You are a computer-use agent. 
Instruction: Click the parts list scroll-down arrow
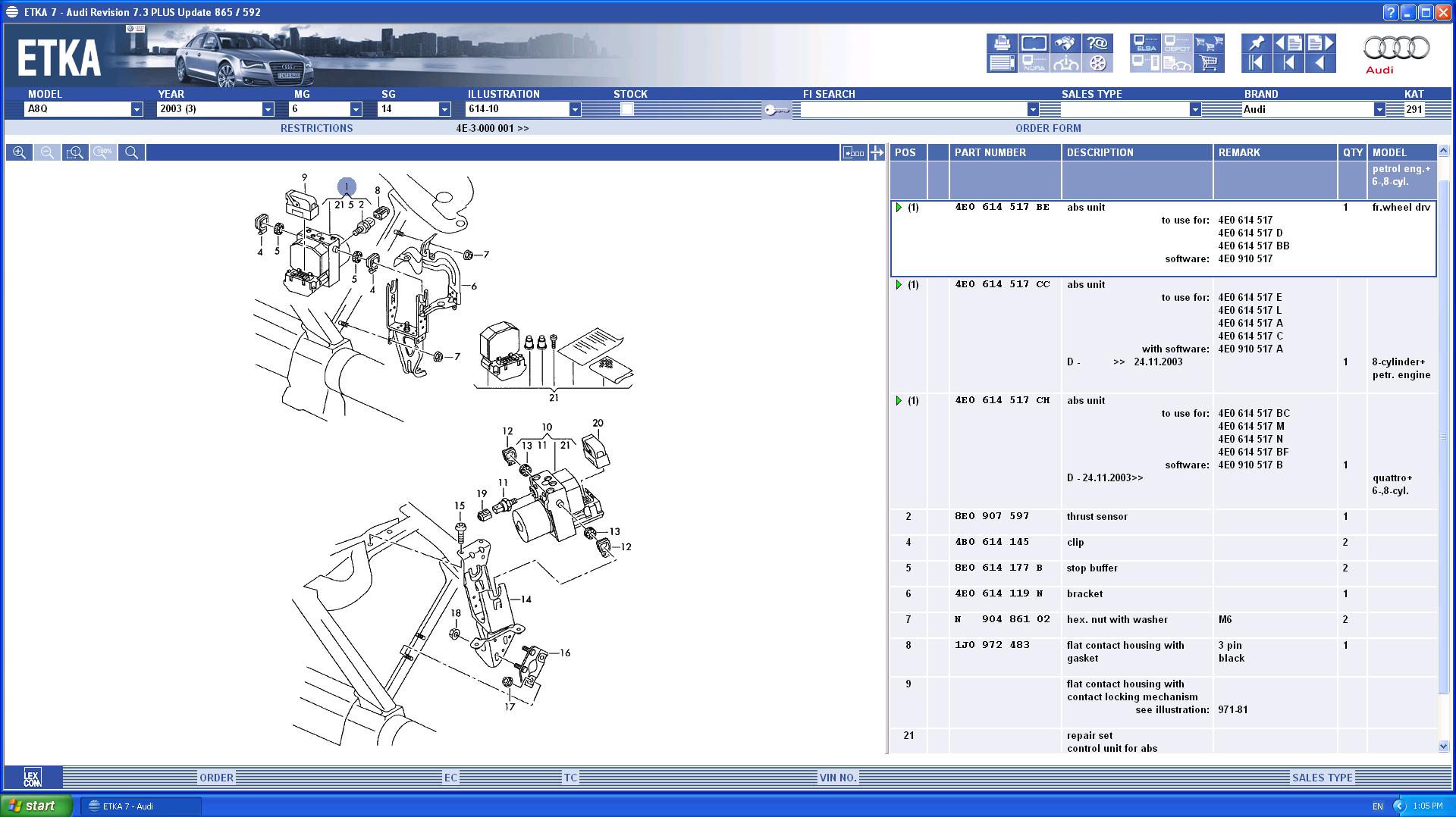tap(1443, 747)
